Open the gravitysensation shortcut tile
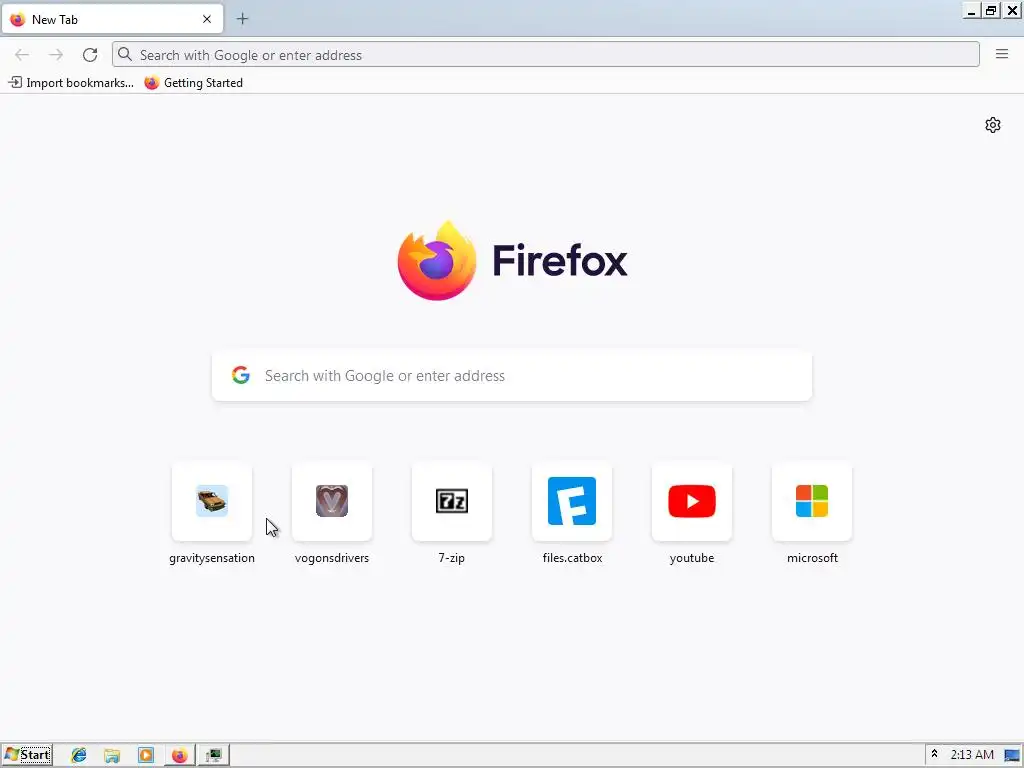The image size is (1024, 768). pyautogui.click(x=212, y=502)
